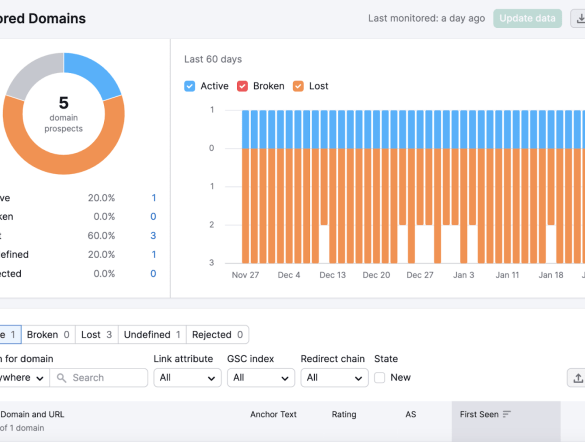
Task: Click the AS column header
Action: pos(411,414)
